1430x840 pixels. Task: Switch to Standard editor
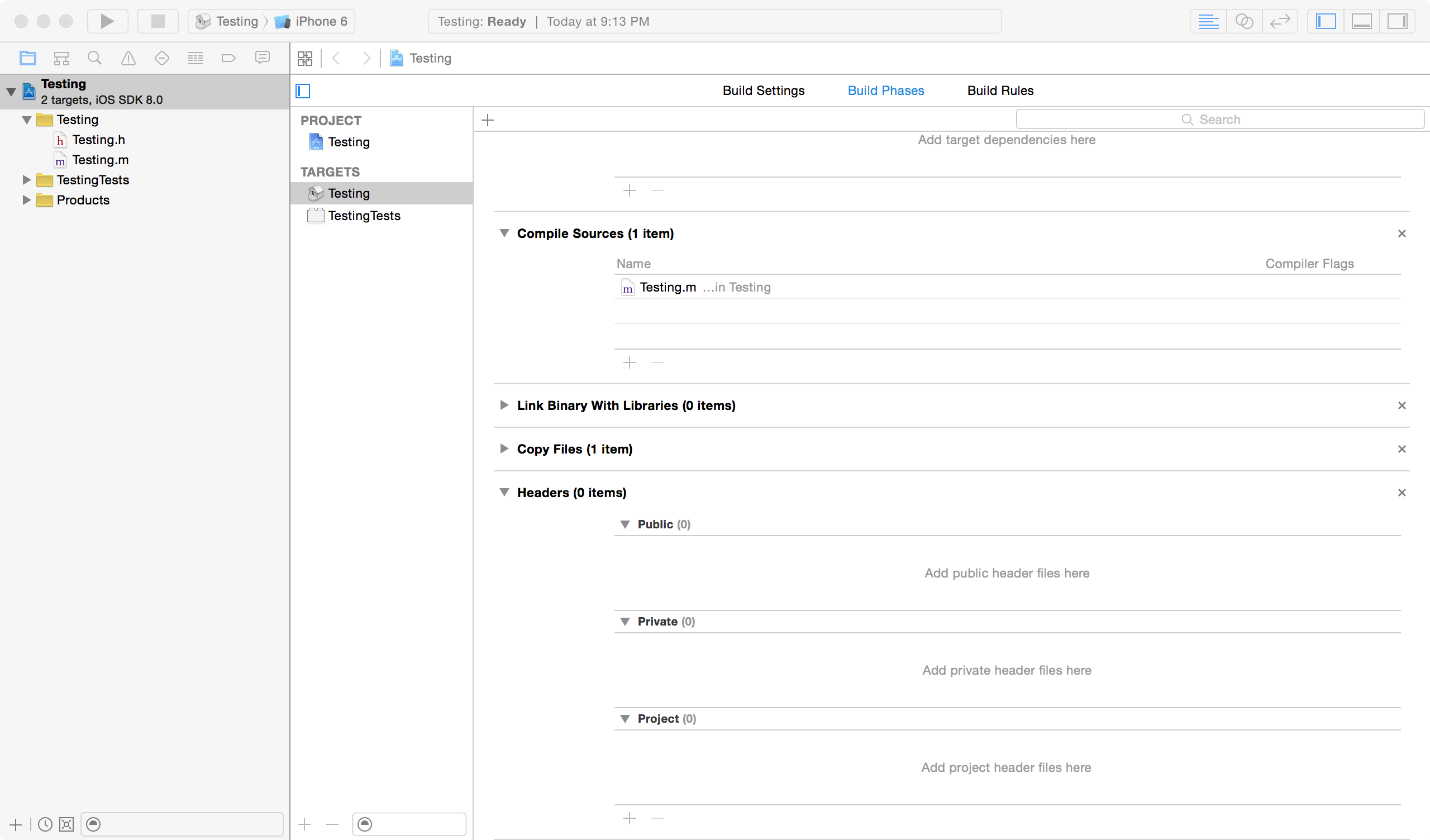pyautogui.click(x=1208, y=22)
